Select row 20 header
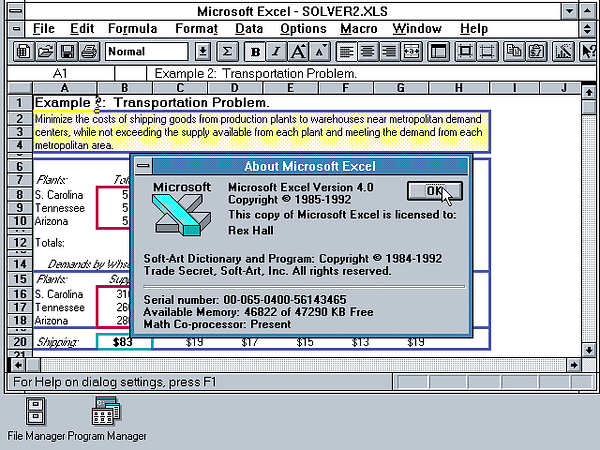 click(x=20, y=342)
